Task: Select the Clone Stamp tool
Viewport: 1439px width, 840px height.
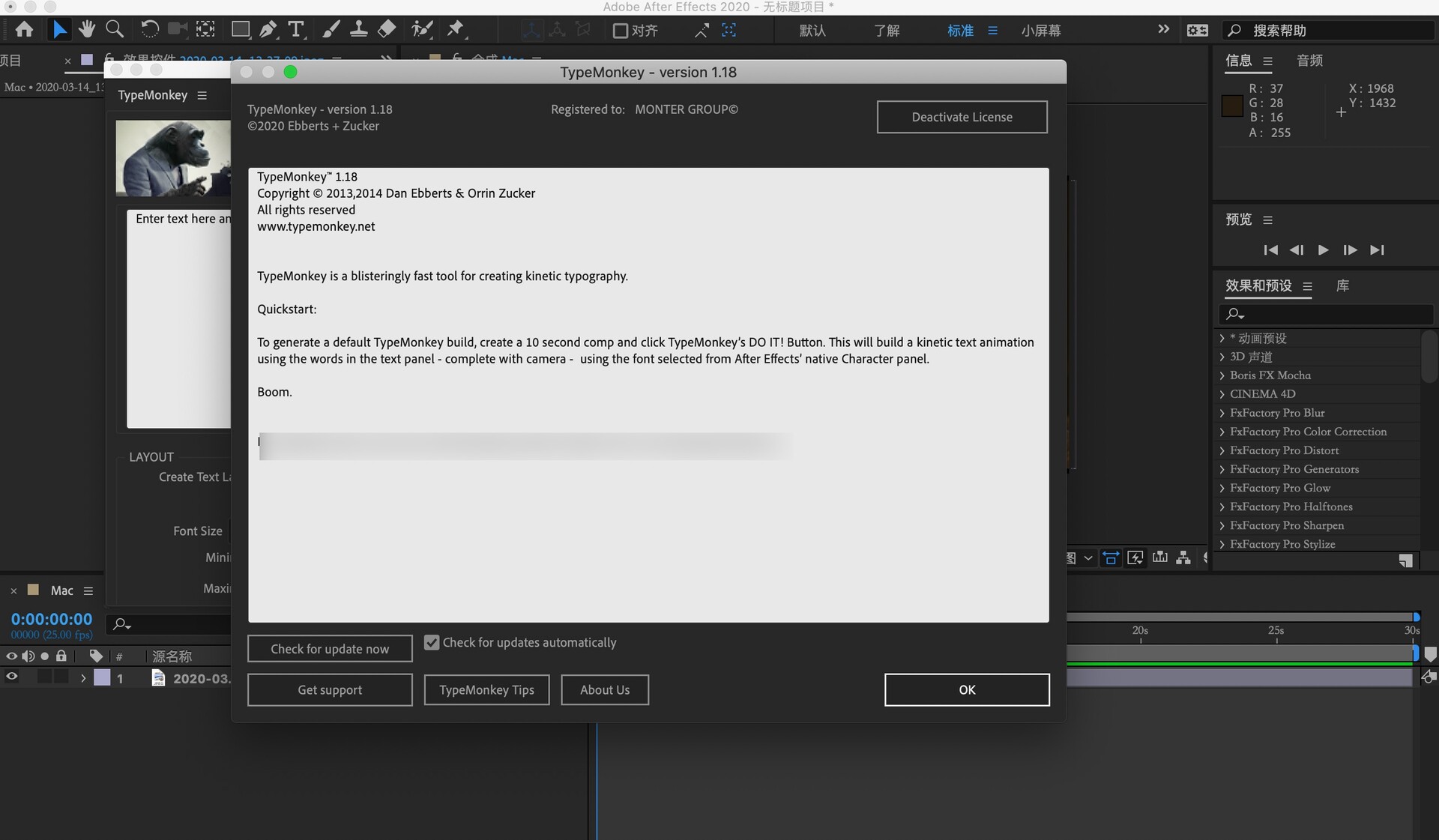Action: (359, 30)
